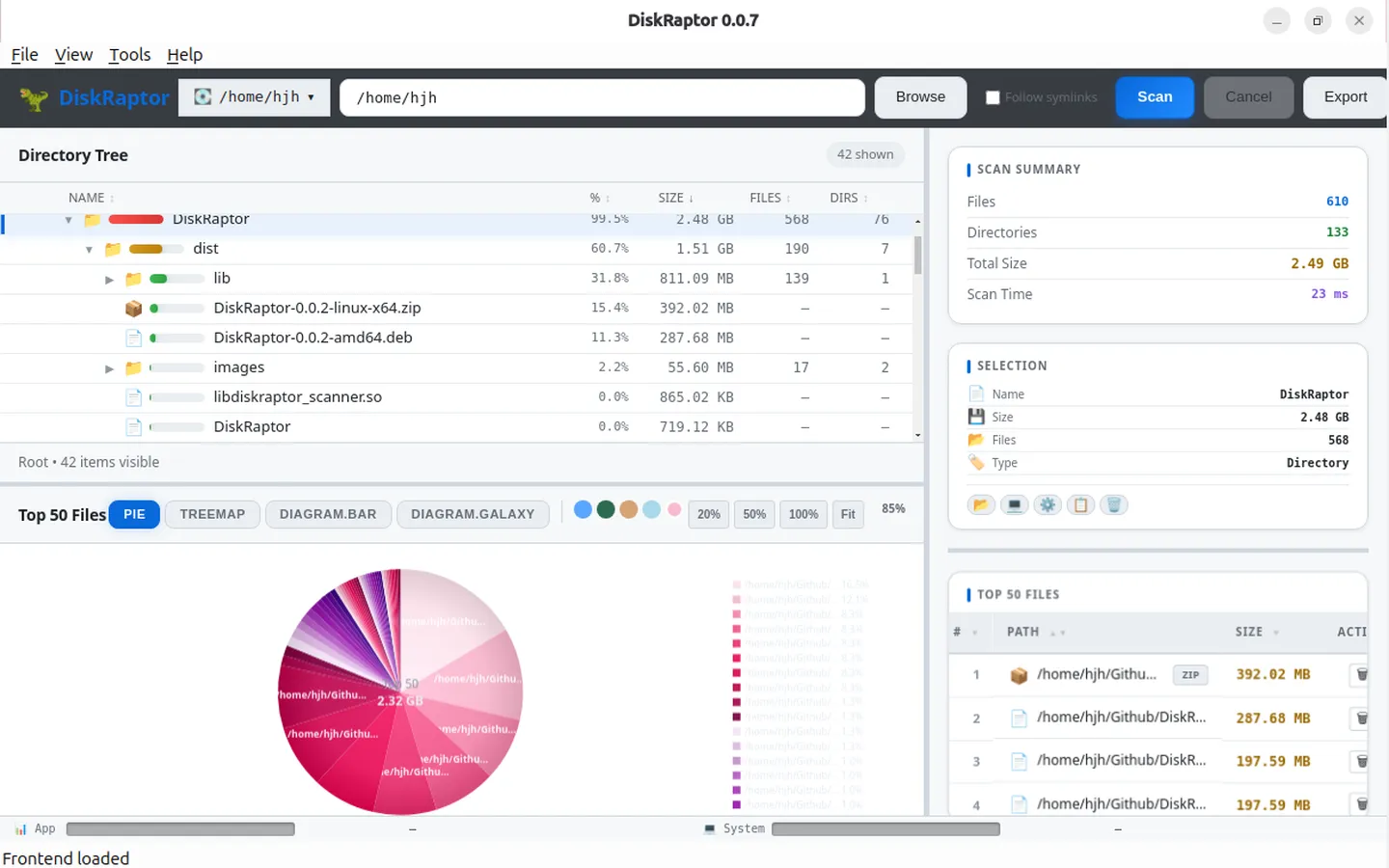Screen dimensions: 1389x868
Task: Delete selection using trash icon in Selection panel
Action: 1114,505
